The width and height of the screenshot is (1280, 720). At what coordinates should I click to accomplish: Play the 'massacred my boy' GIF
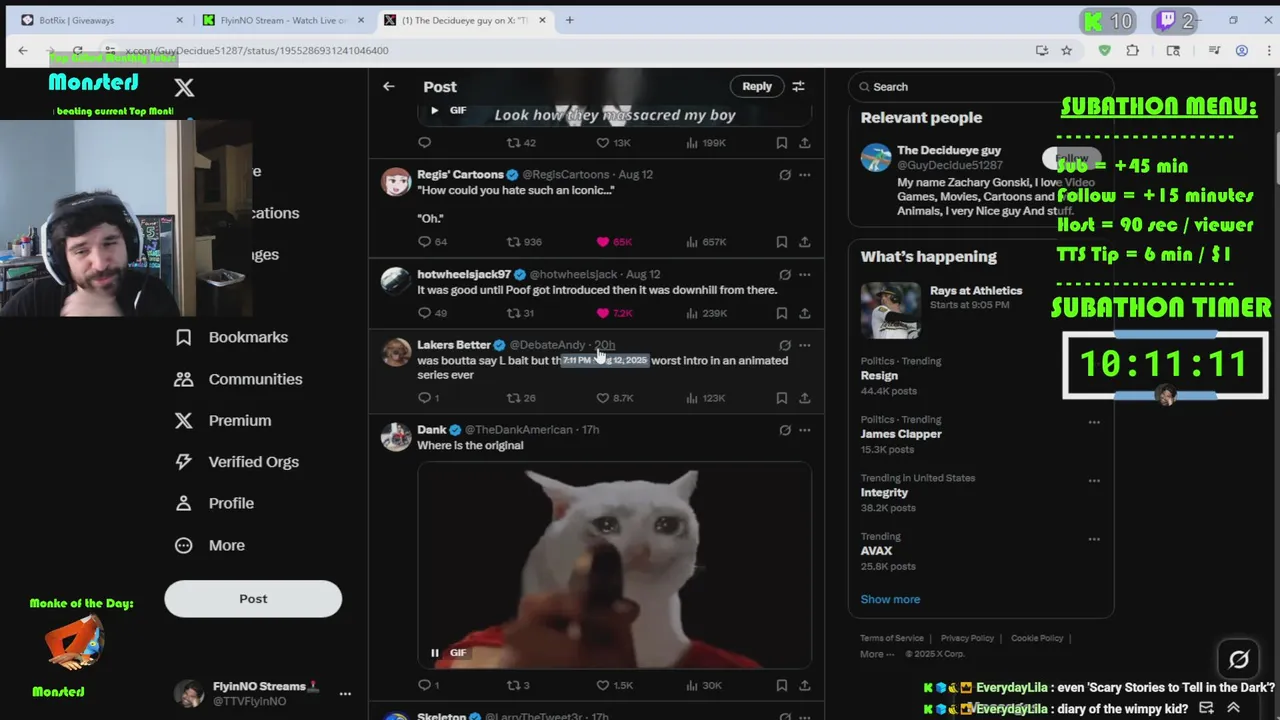point(435,110)
